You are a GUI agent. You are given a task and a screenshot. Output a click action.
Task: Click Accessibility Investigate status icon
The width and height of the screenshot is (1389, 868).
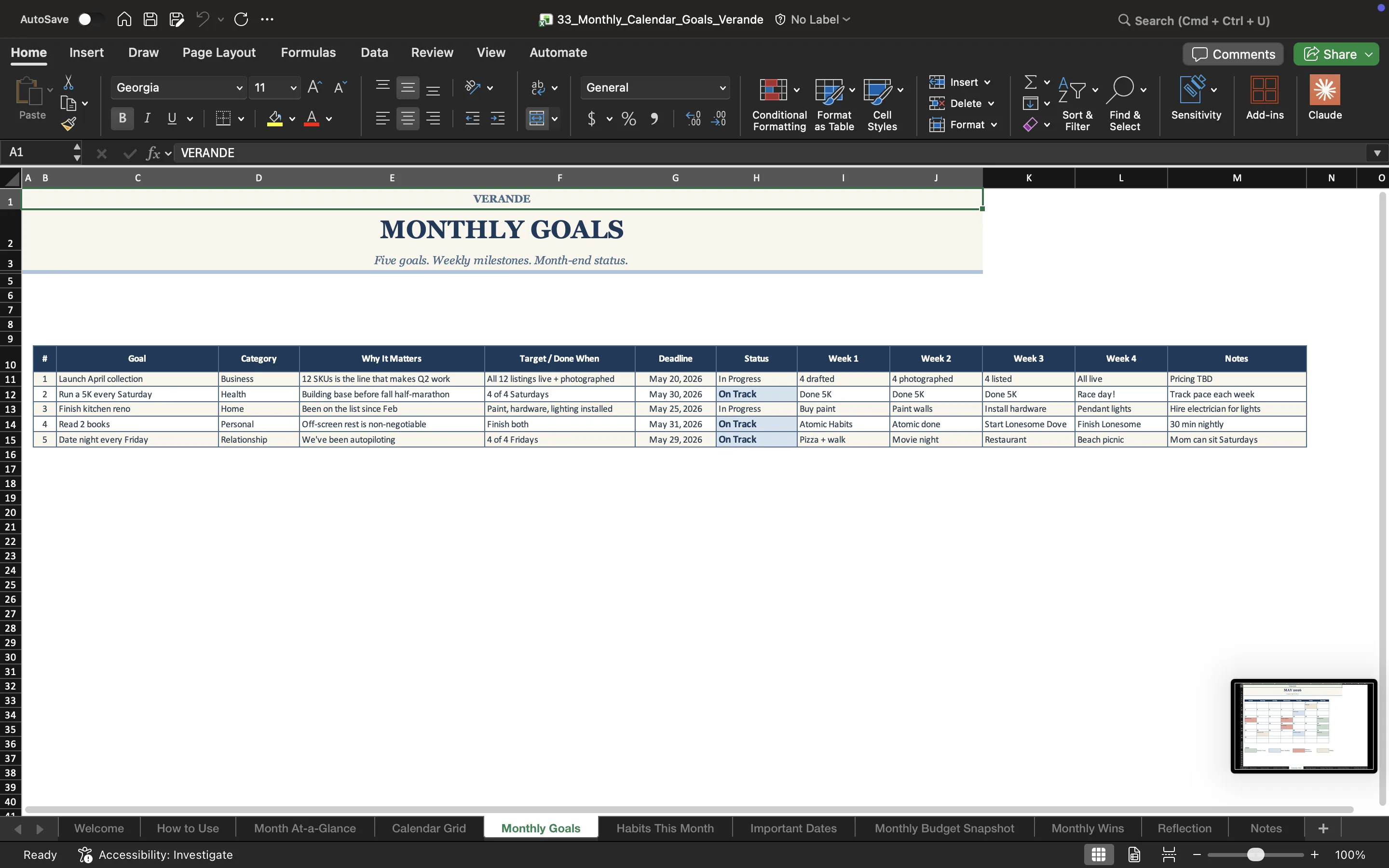click(85, 855)
